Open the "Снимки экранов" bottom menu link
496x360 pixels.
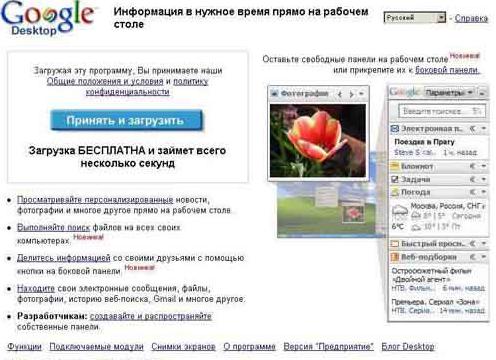pos(183,347)
